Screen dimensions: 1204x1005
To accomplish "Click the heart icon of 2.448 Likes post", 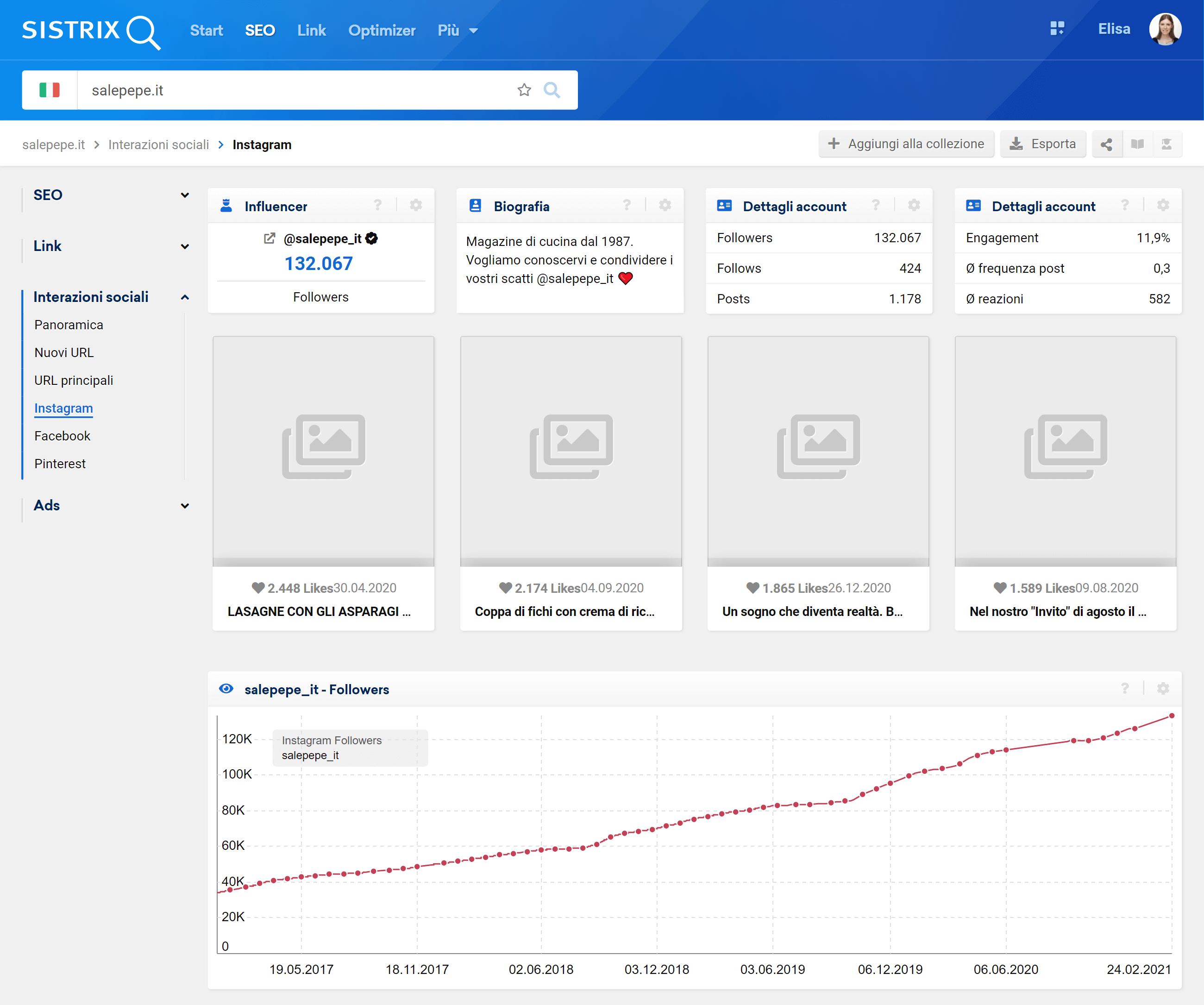I will pos(258,588).
